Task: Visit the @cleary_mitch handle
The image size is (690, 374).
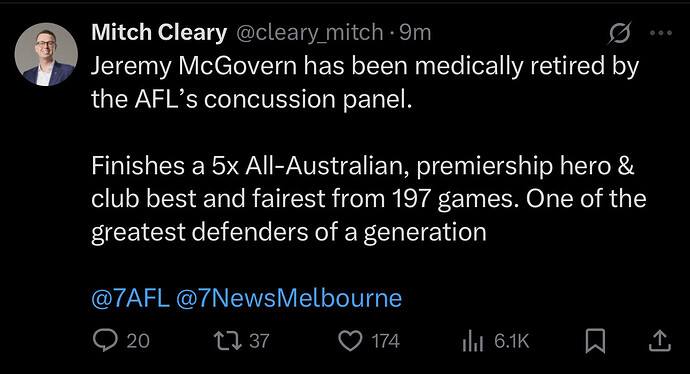Action: 310,33
